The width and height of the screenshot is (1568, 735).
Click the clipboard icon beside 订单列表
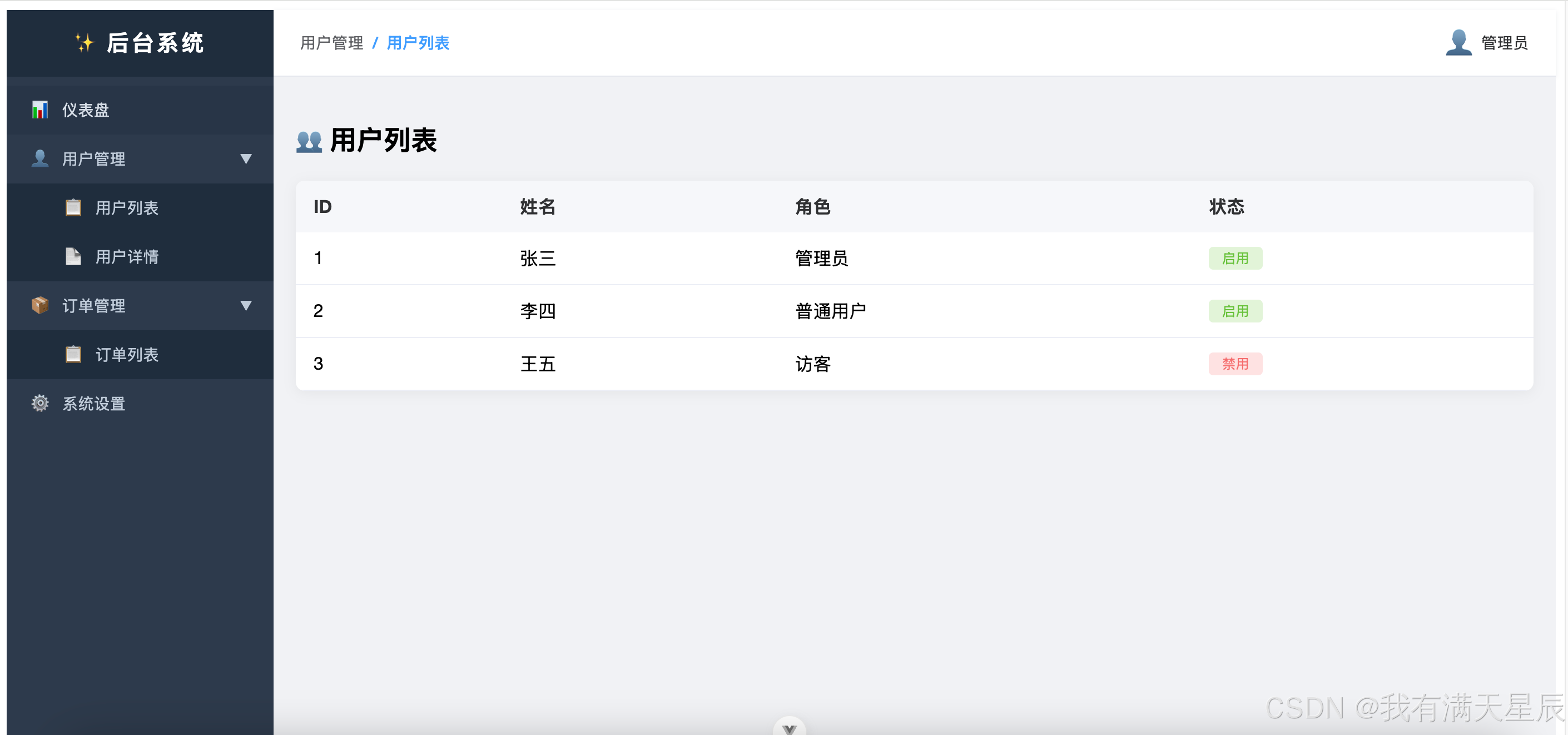[73, 354]
